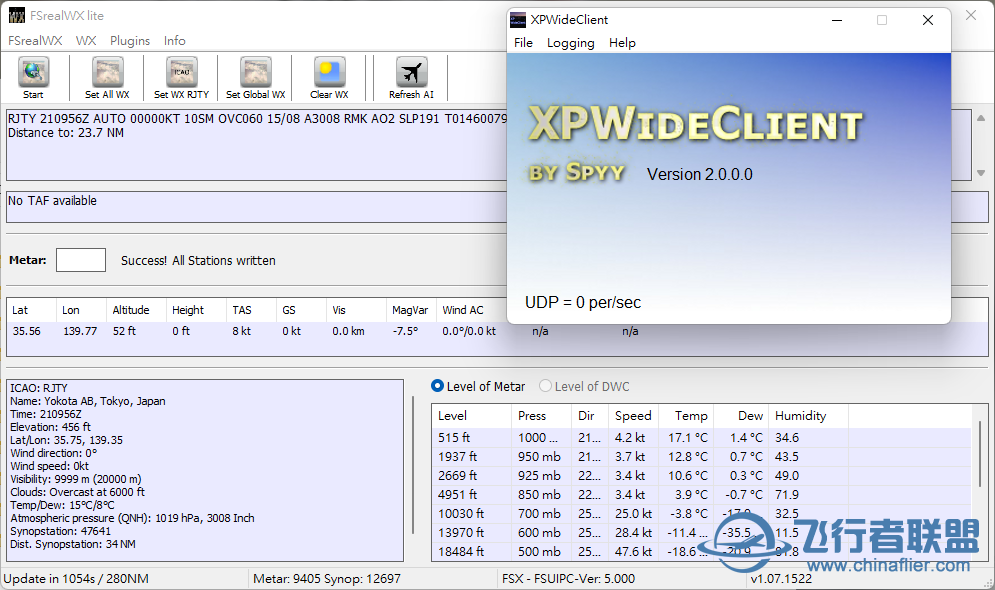Viewport: 995px width, 590px height.
Task: Click the Set All WX toolbar icon
Action: (x=108, y=72)
